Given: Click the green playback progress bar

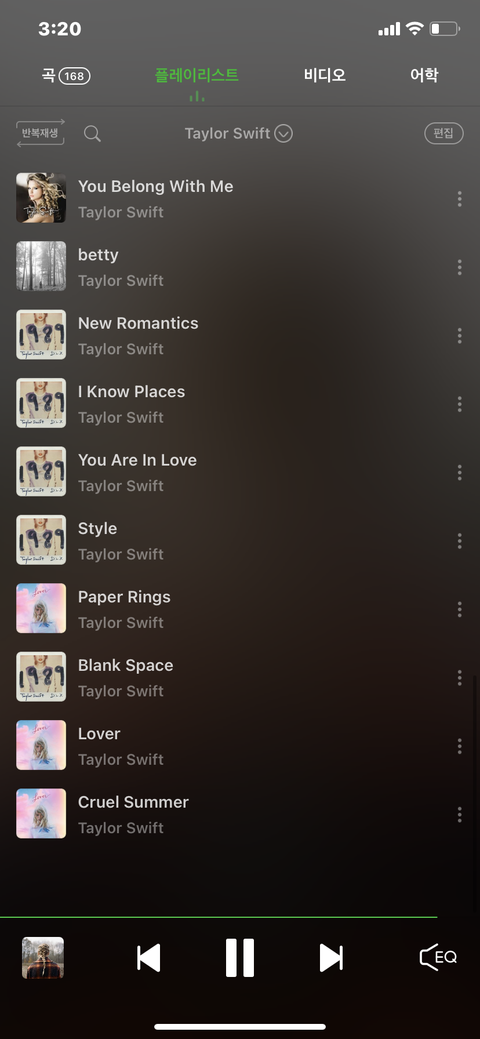Looking at the screenshot, I should pyautogui.click(x=219, y=917).
